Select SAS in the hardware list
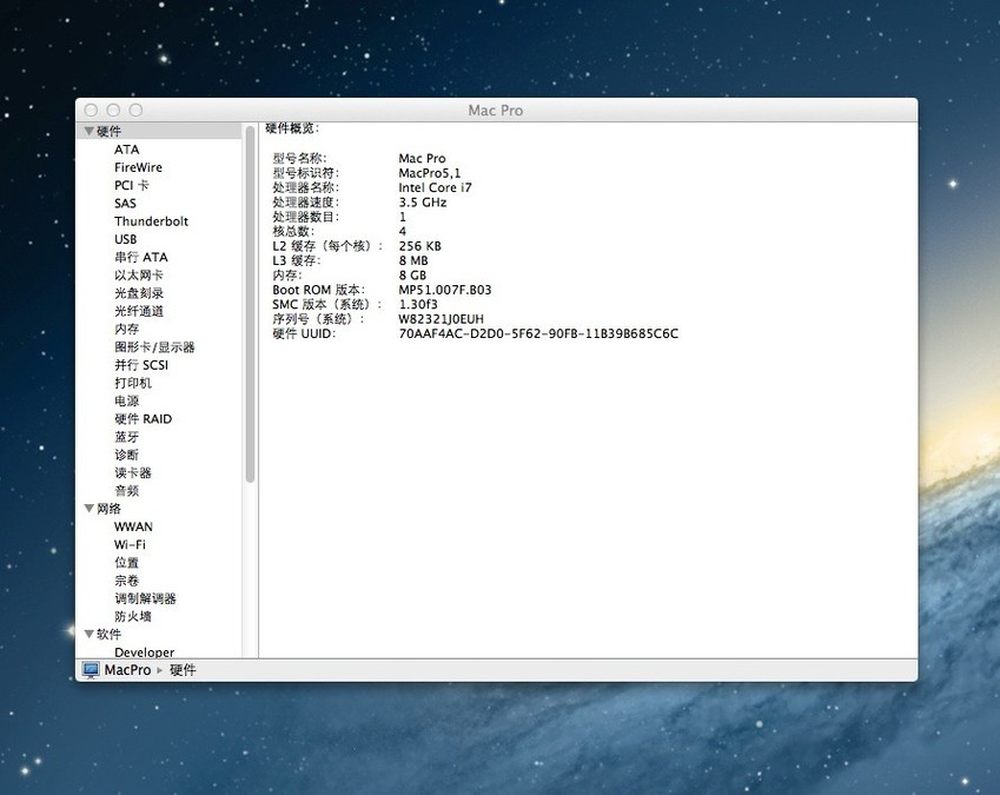The height and width of the screenshot is (795, 1000). pos(125,203)
